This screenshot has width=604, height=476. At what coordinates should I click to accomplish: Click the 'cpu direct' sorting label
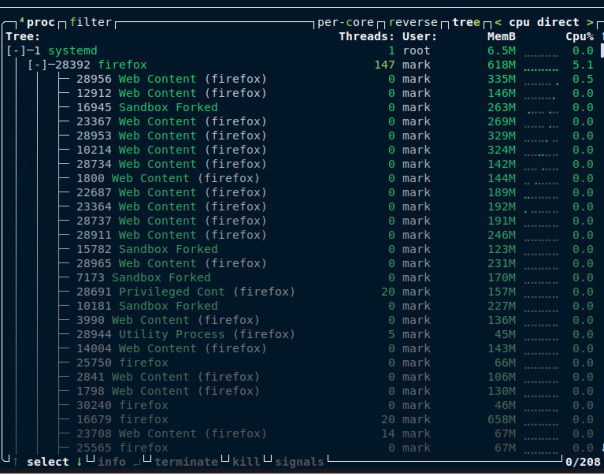point(544,22)
